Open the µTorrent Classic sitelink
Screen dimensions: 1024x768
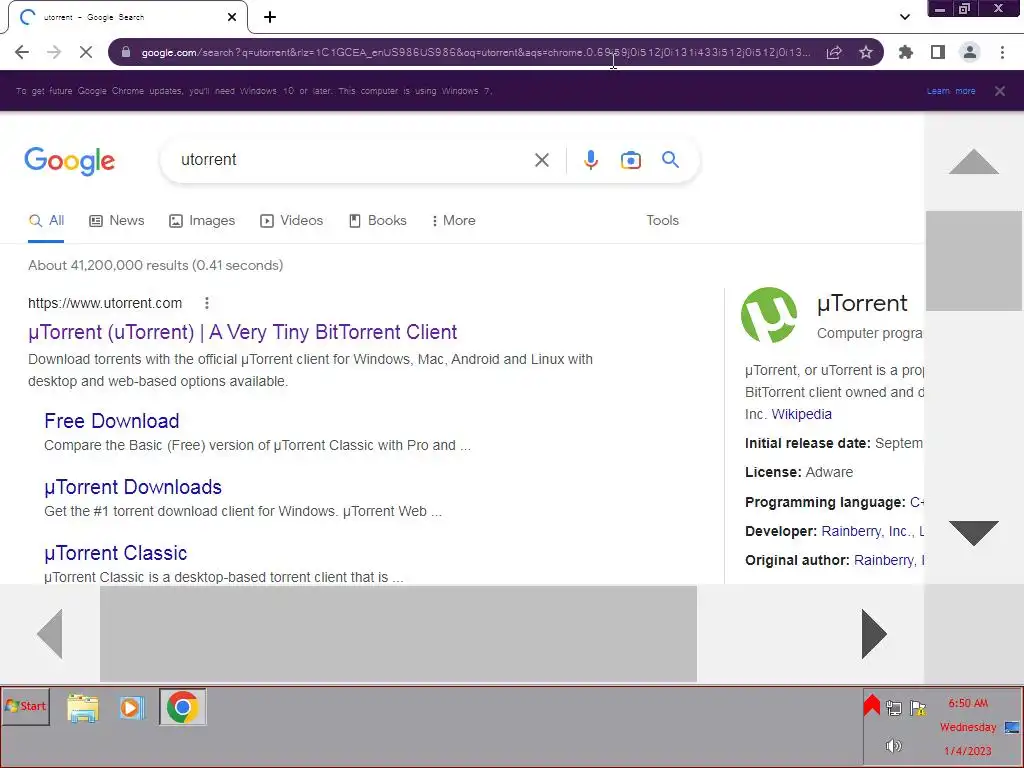click(x=116, y=553)
